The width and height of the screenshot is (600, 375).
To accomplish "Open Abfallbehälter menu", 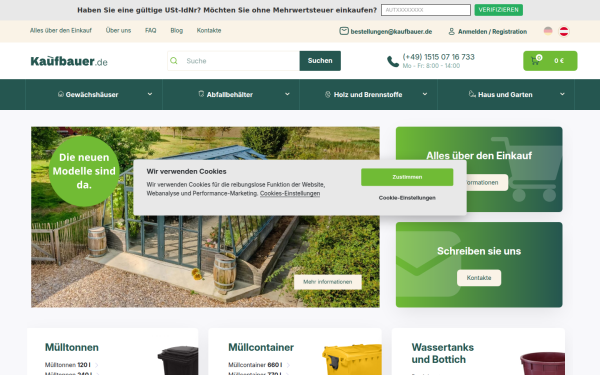I will (231, 95).
